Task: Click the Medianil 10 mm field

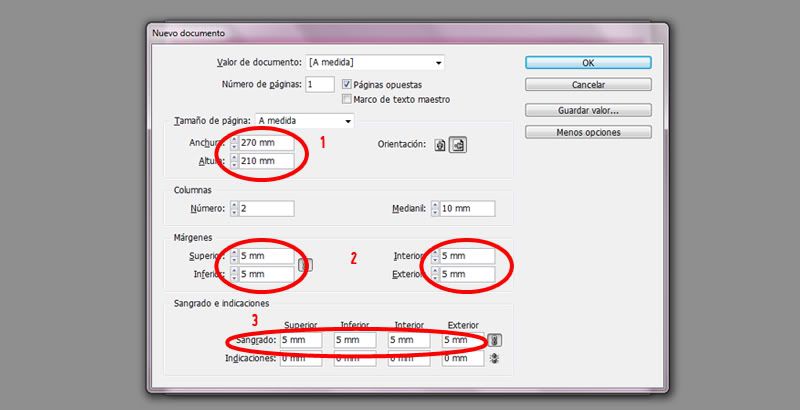Action: 467,209
